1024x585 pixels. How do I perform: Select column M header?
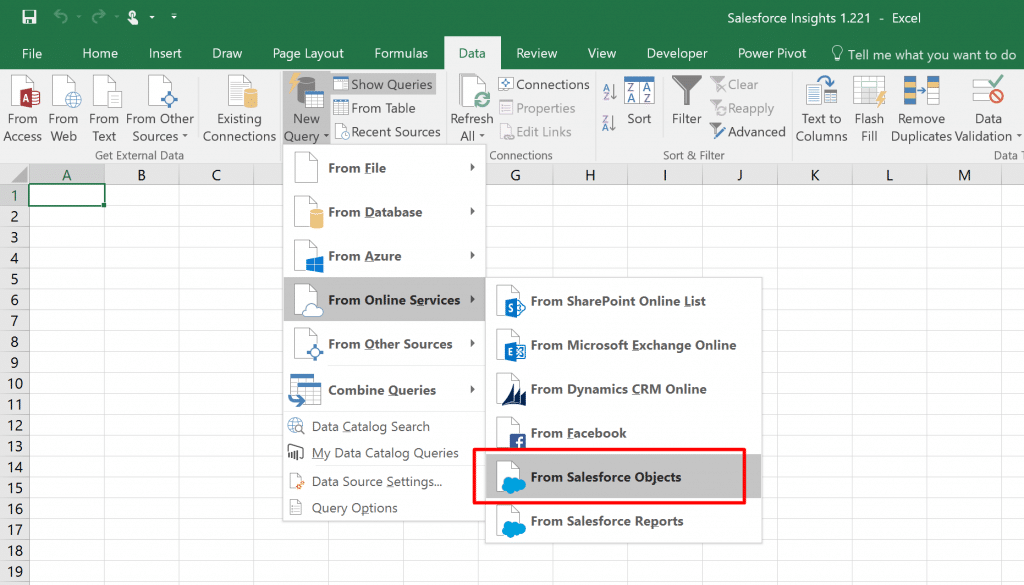(964, 175)
